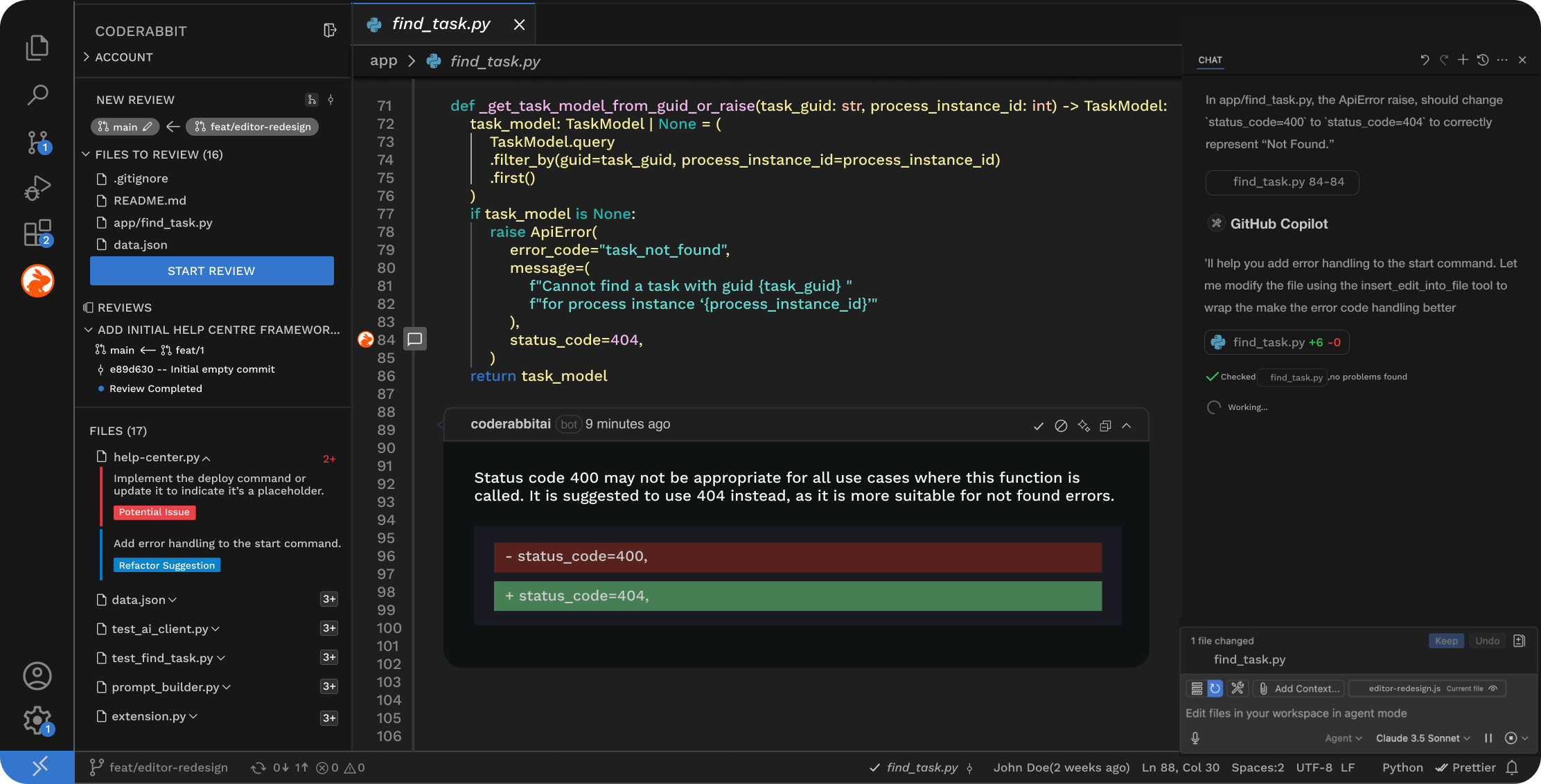
Task: Start a new chat with the plus icon
Action: click(x=1463, y=60)
